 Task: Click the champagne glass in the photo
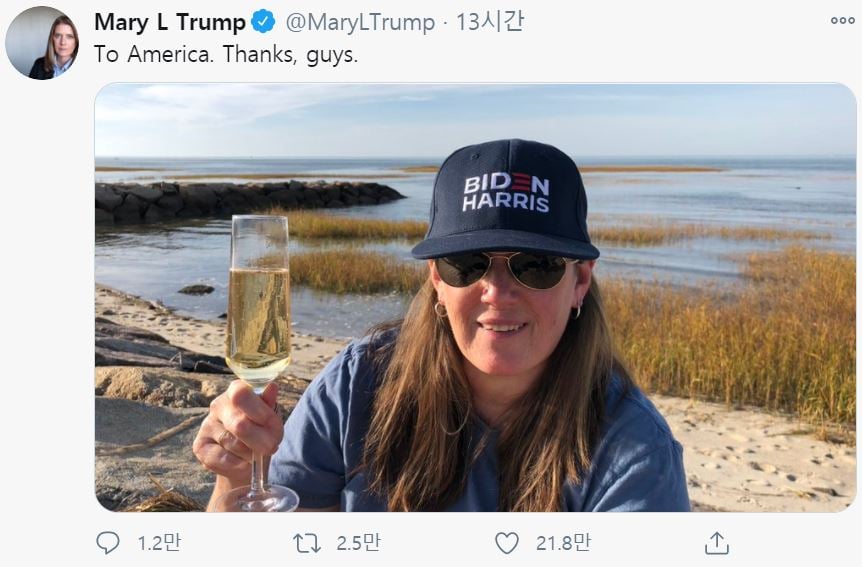(257, 300)
